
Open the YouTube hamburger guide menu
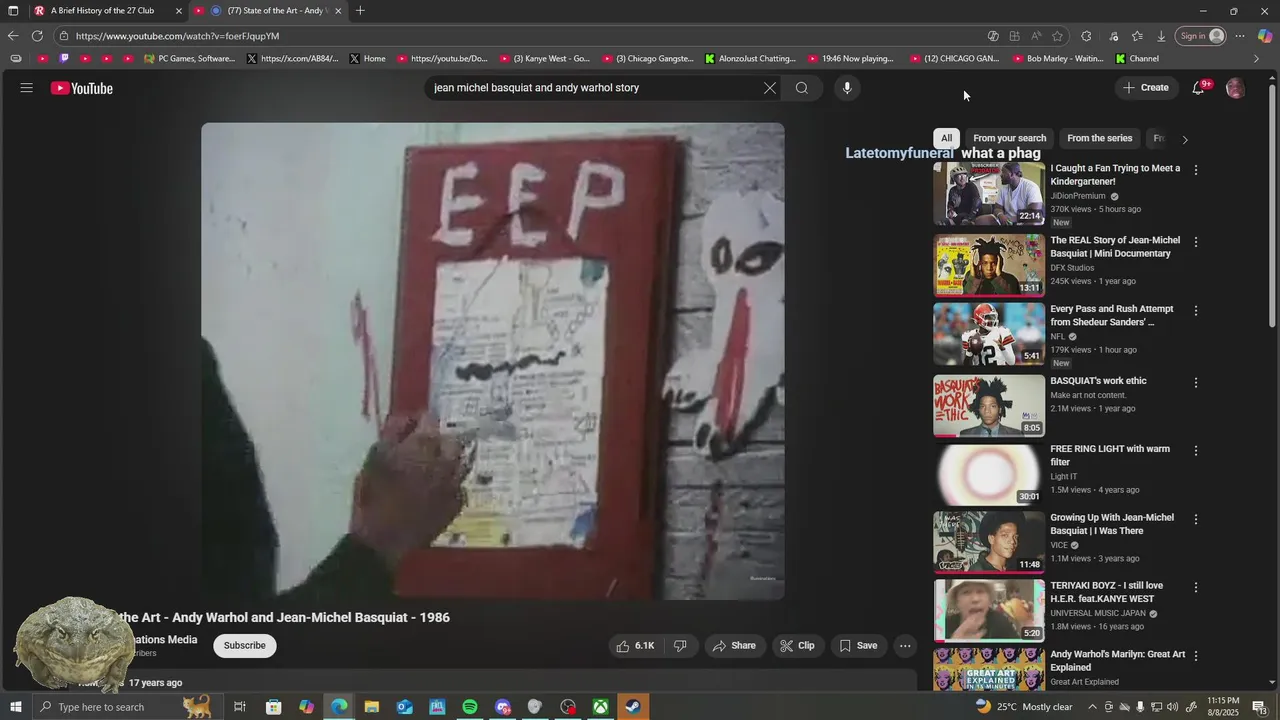click(27, 88)
